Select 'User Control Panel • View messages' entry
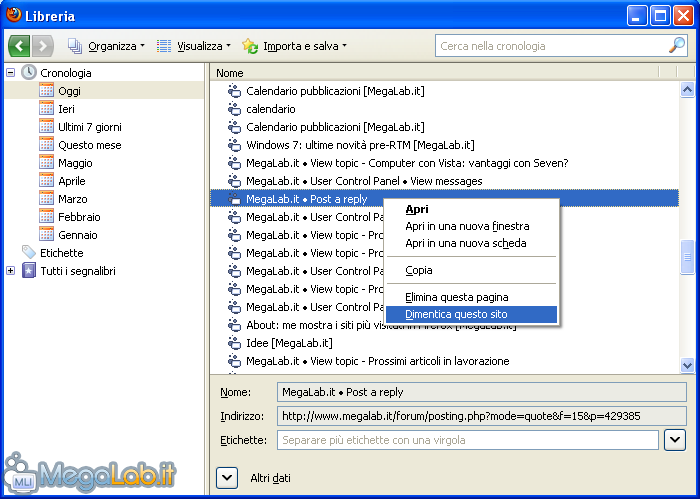The image size is (700, 499). pyautogui.click(x=364, y=181)
